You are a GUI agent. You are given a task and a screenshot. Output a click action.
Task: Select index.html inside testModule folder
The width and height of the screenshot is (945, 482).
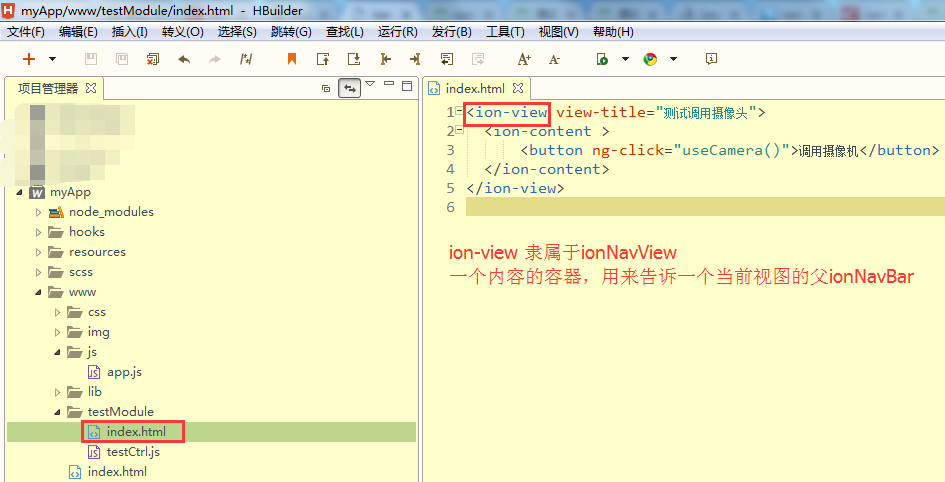(x=136, y=431)
